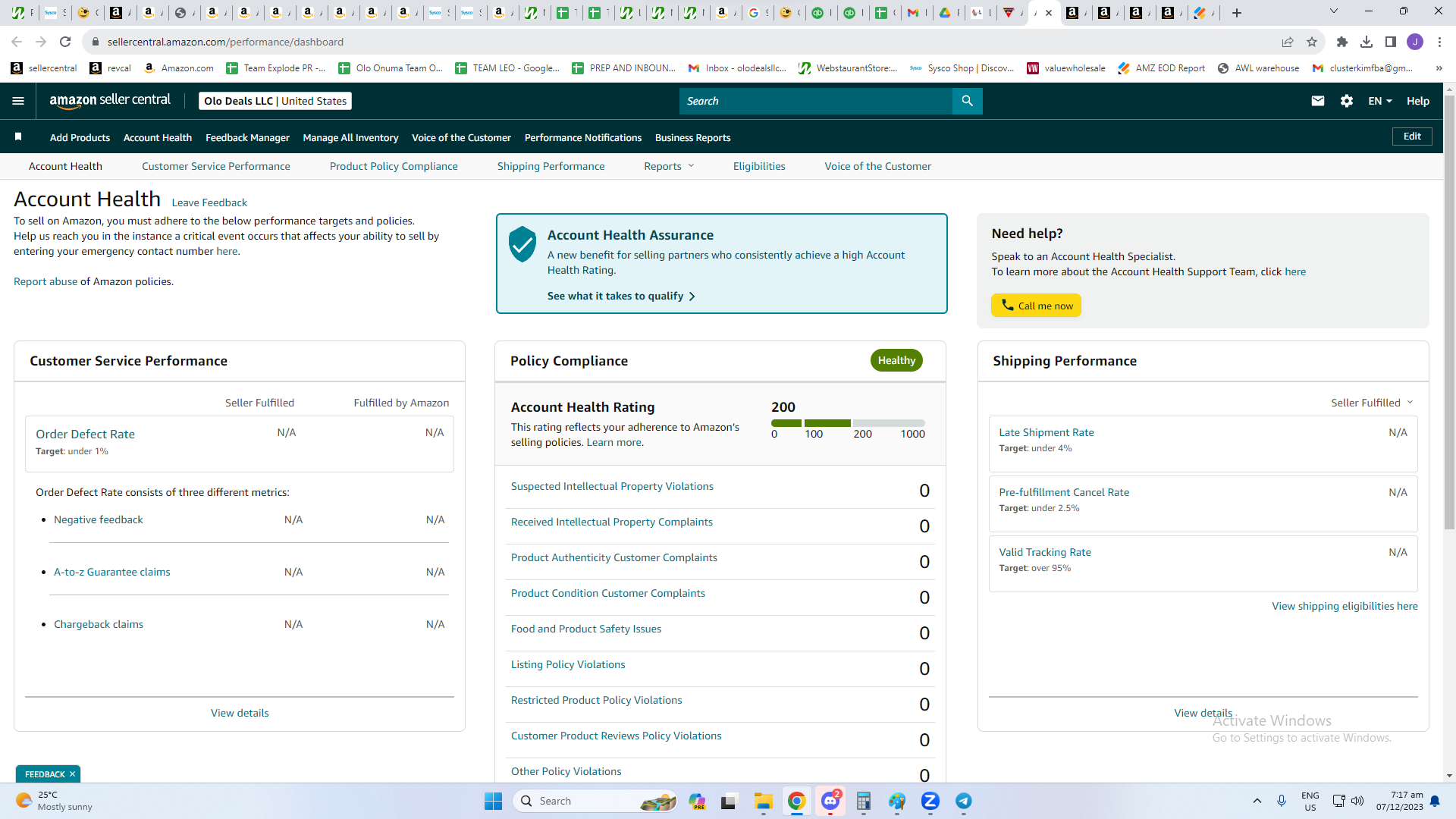This screenshot has width=1456, height=819.
Task: Click View shipping eligibilities here
Action: (x=1345, y=606)
